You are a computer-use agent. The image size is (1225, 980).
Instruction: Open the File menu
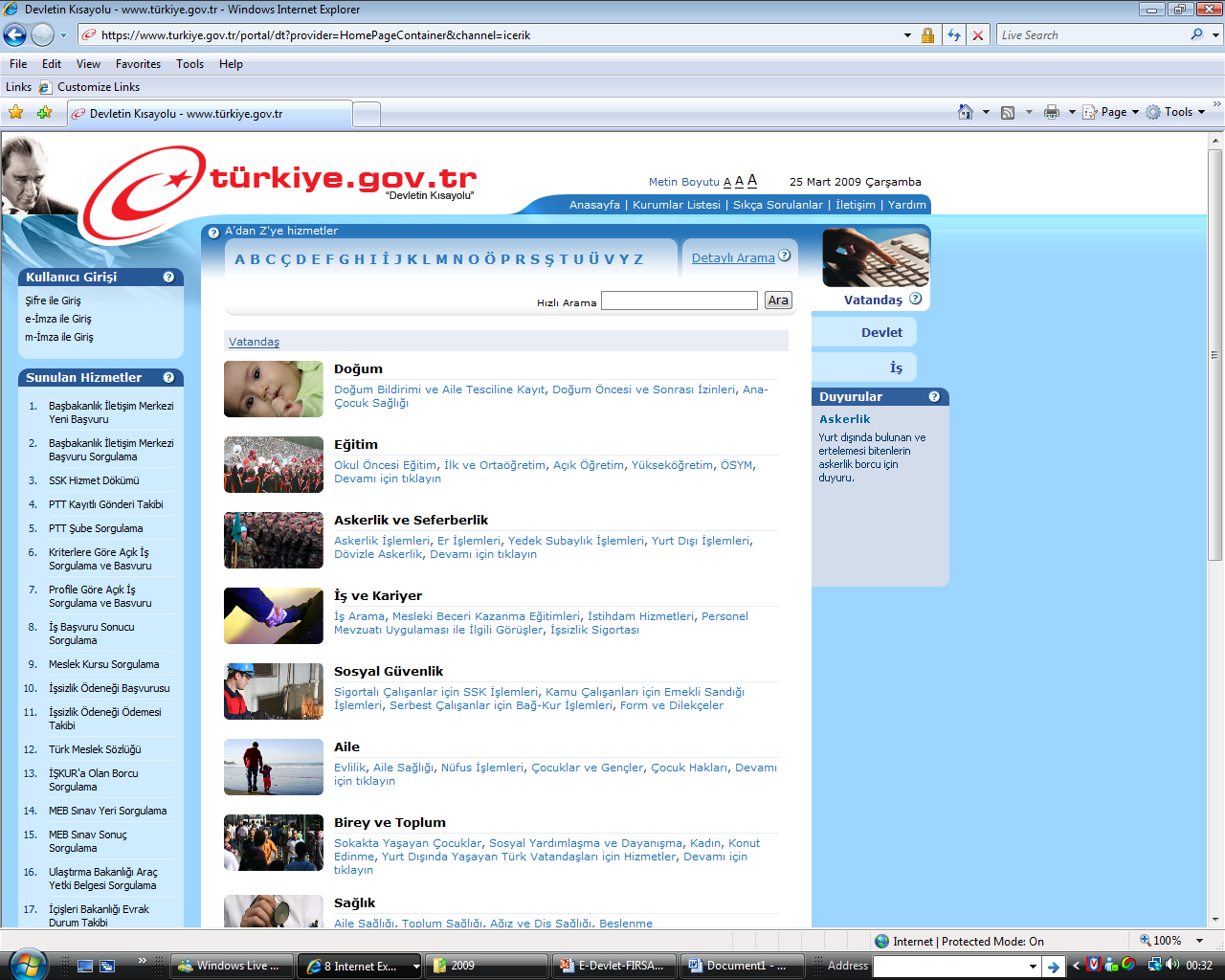click(18, 64)
